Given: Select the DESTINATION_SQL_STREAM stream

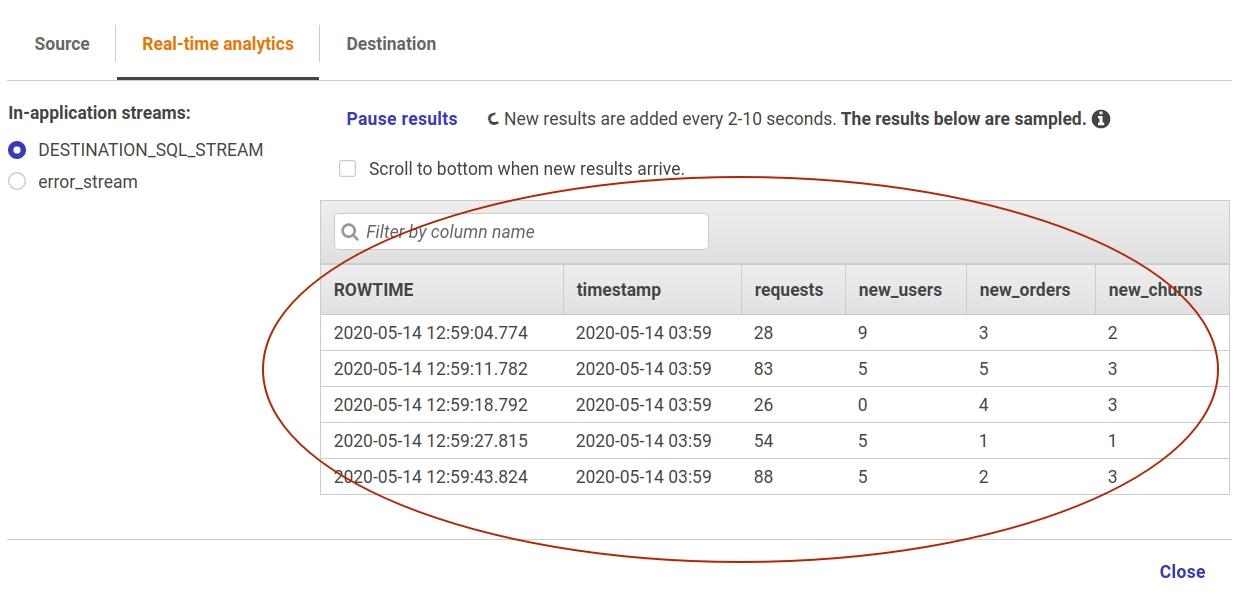Looking at the screenshot, I should tap(14, 150).
